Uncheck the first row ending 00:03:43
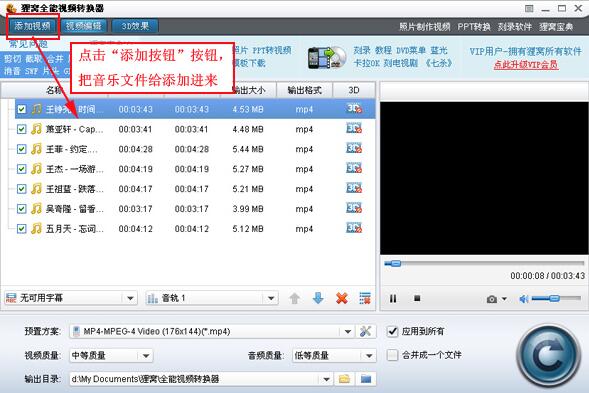589x393 pixels. click(21, 109)
